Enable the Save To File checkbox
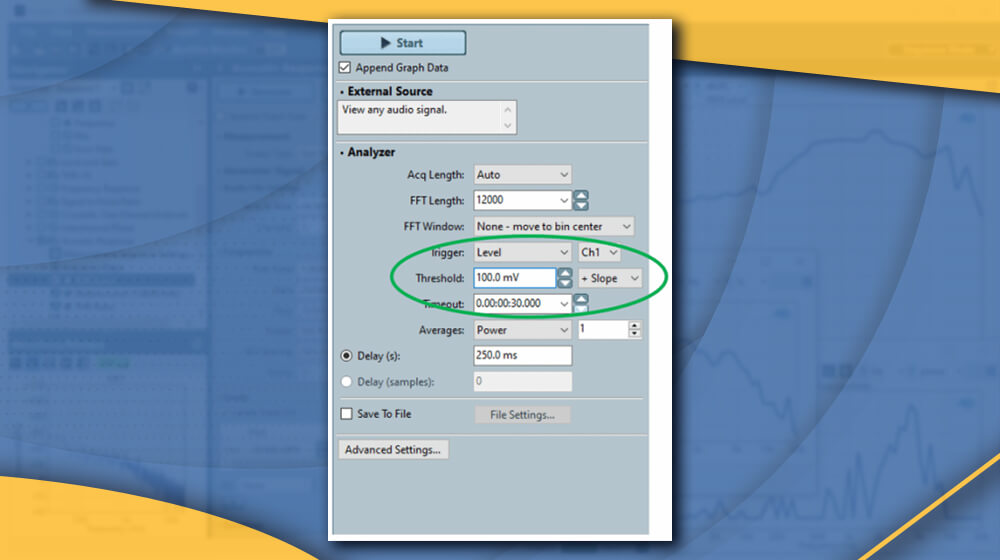 coord(346,414)
